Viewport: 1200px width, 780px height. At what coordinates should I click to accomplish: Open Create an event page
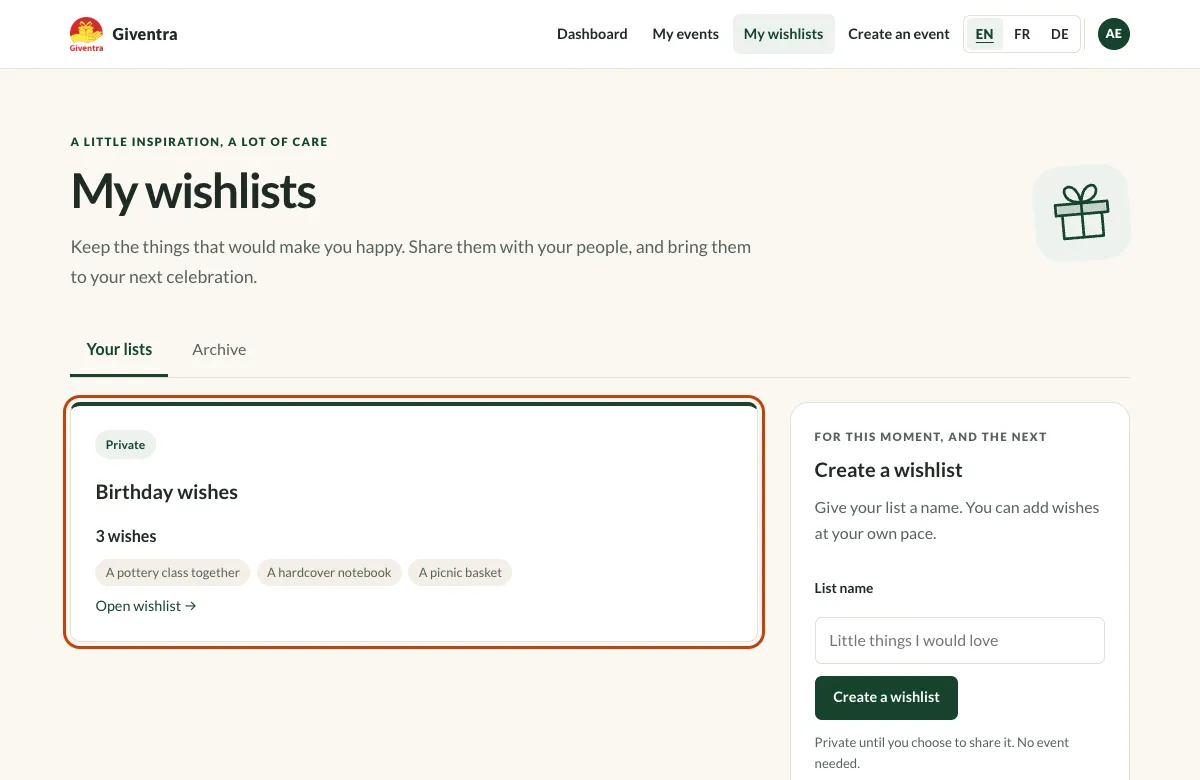[x=899, y=34]
